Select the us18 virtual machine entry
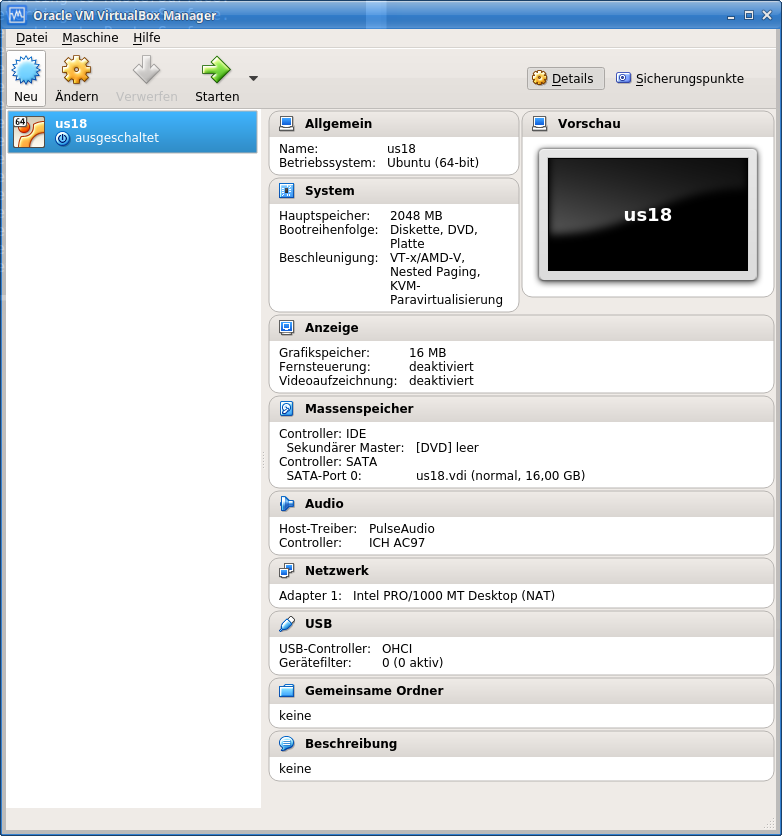This screenshot has width=782, height=836. [132, 131]
